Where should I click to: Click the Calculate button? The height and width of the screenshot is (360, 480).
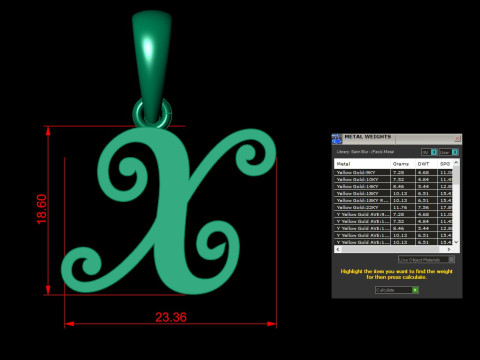click(x=397, y=290)
